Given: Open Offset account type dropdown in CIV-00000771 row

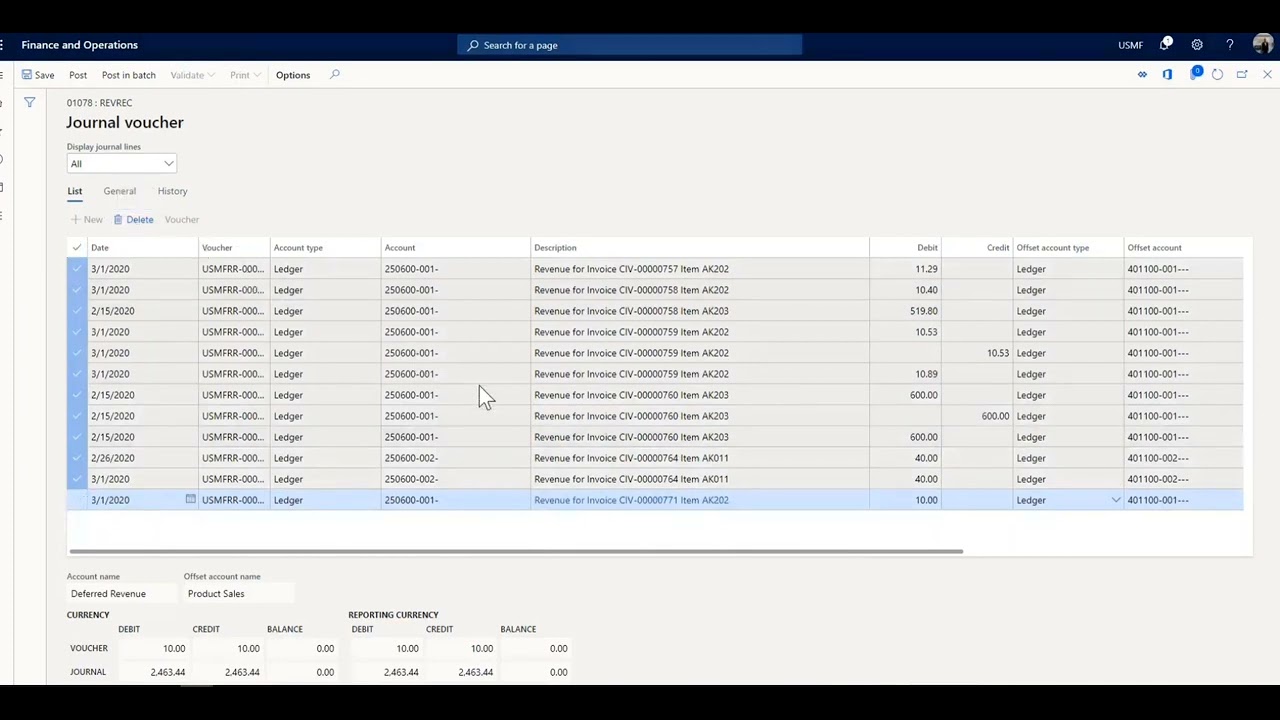Looking at the screenshot, I should point(1116,500).
